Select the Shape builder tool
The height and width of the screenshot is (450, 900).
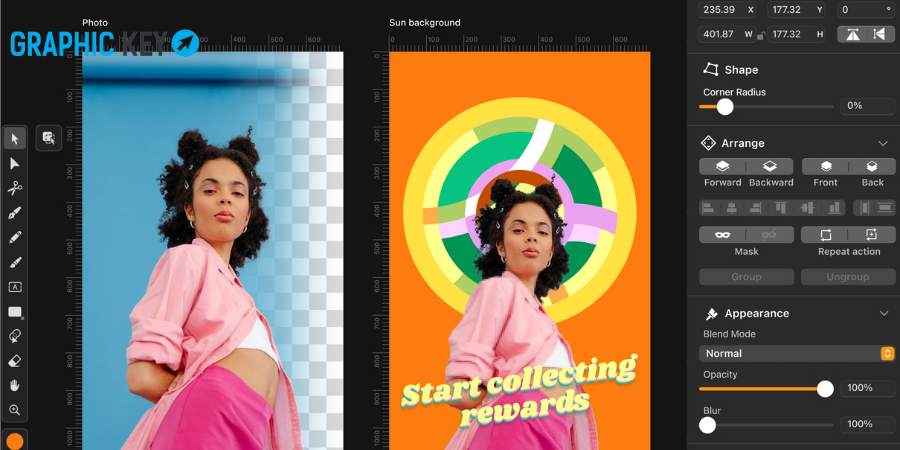[x=14, y=336]
